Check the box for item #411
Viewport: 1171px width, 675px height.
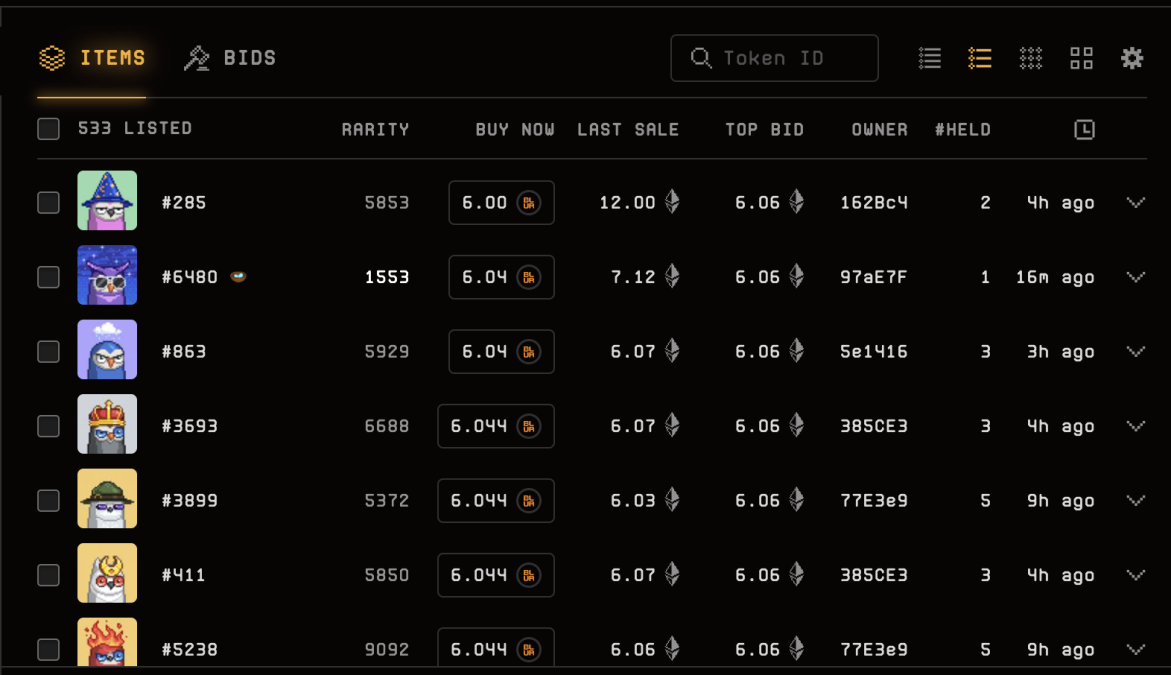(x=49, y=575)
